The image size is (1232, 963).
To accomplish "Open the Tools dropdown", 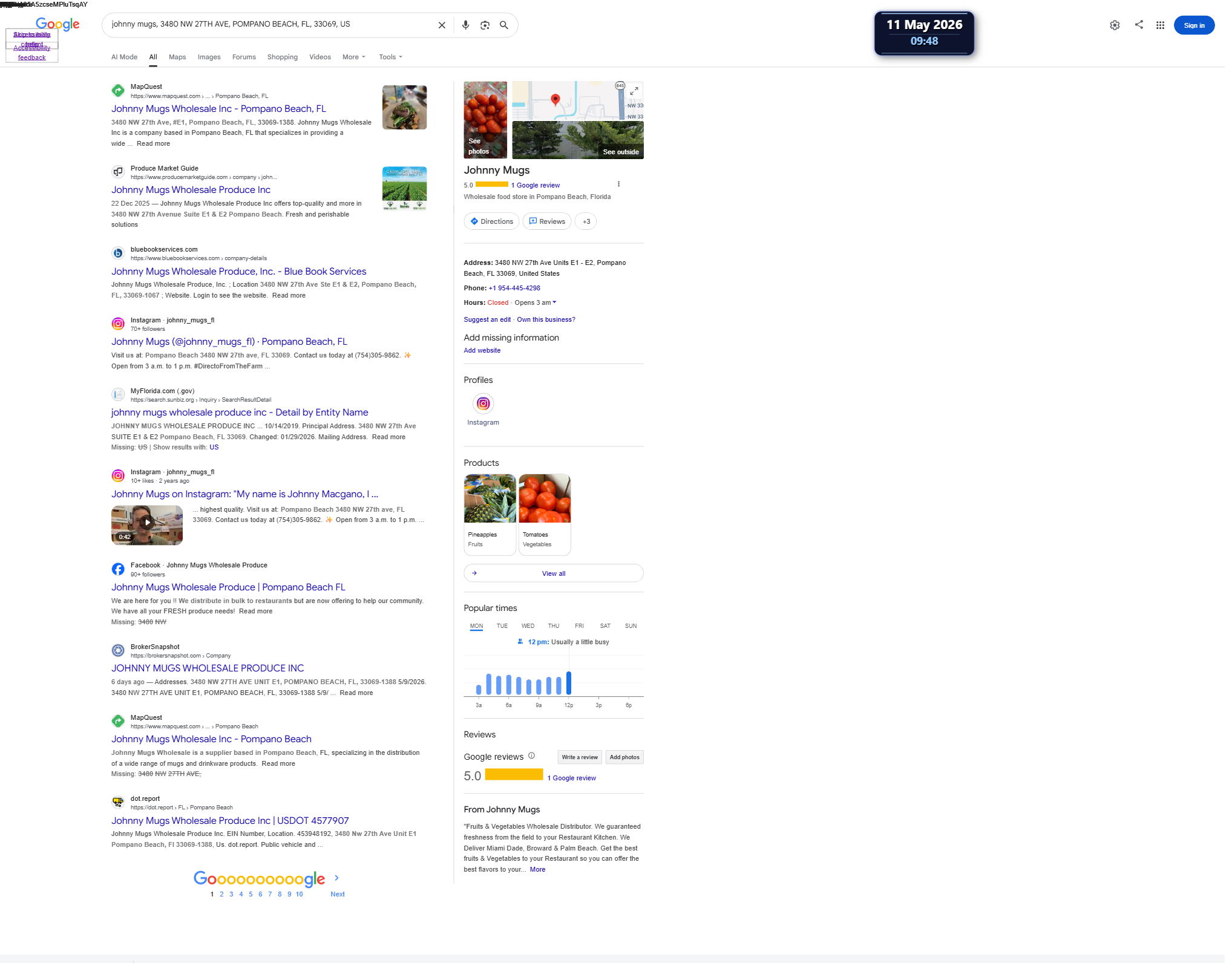I will (390, 57).
